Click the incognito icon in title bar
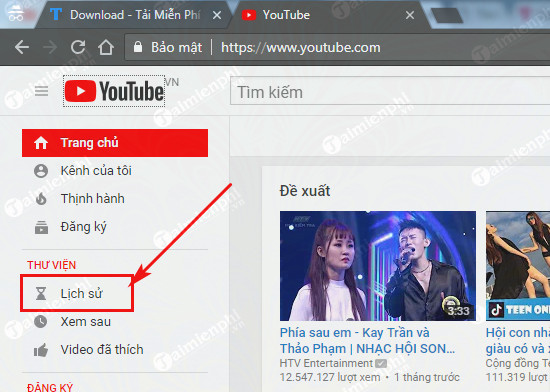Viewport: 550px width, 392px height. point(16,13)
